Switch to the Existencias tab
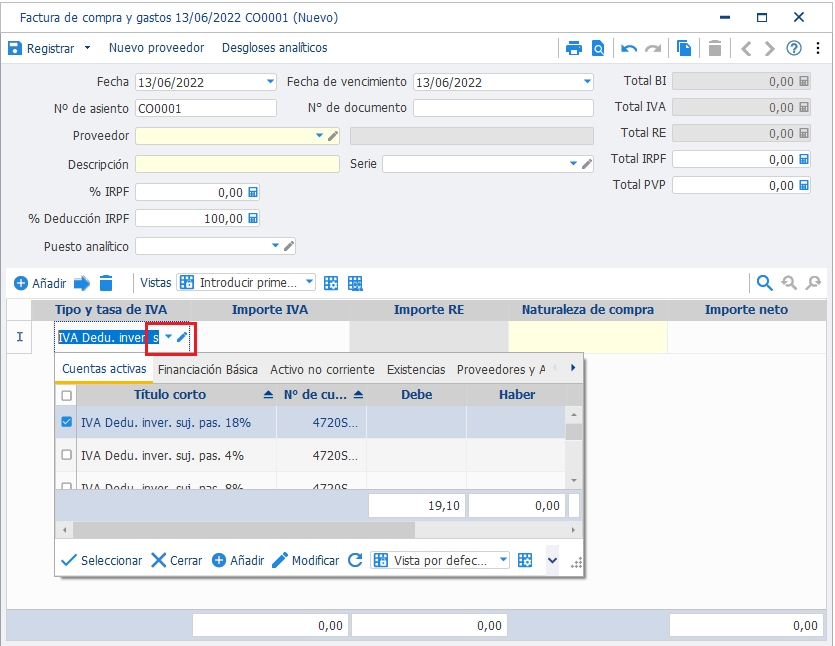 point(416,370)
